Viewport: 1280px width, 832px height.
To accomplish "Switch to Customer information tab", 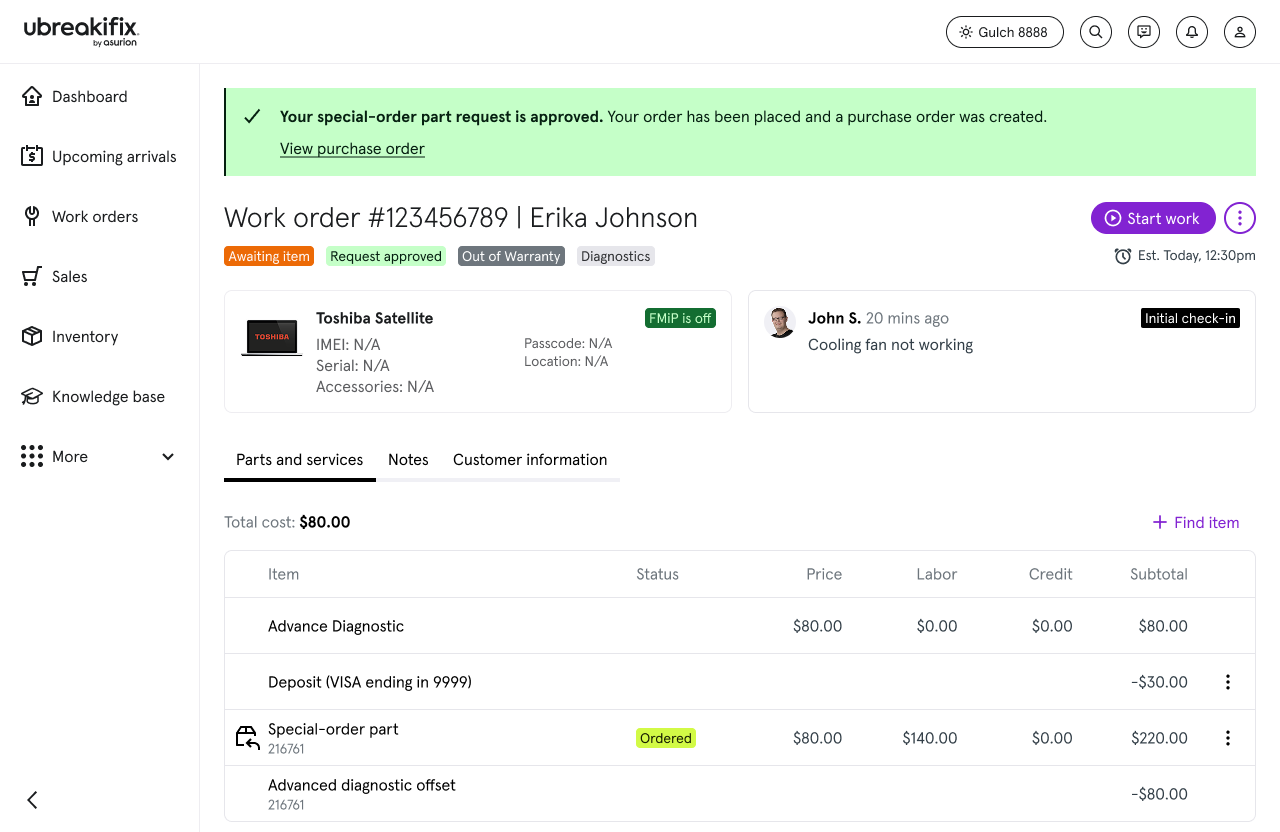I will (x=530, y=460).
